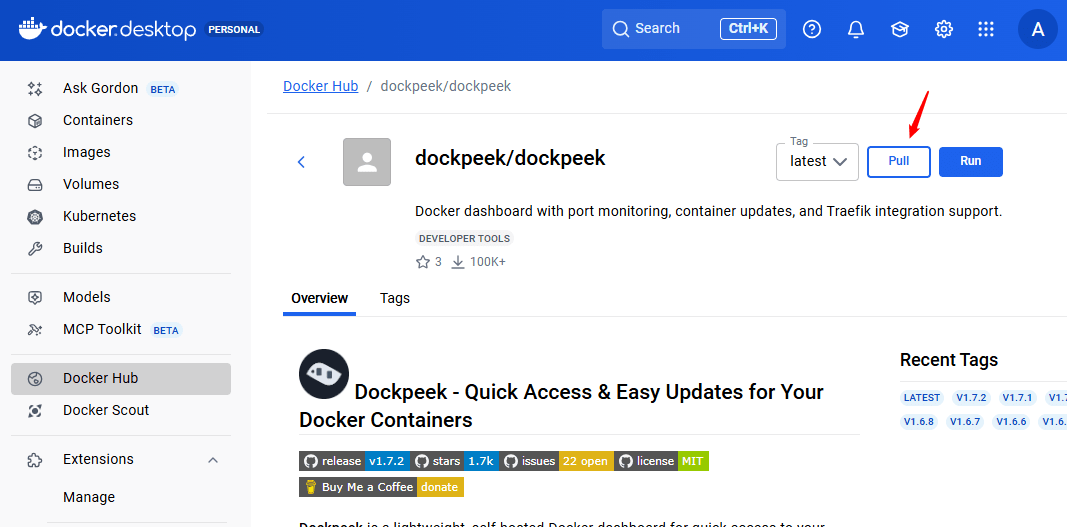The height and width of the screenshot is (527, 1067).
Task: Click the GitHub license MIT badge
Action: 661,461
